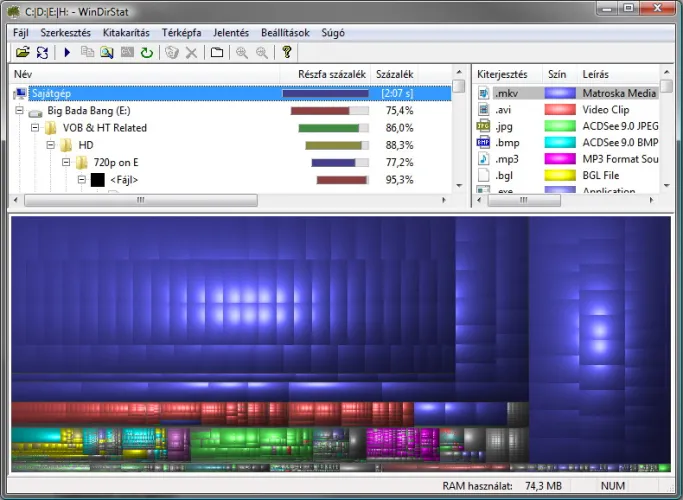Sort by the Százalék column header
Image resolution: width=683 pixels, height=500 pixels.
394,75
